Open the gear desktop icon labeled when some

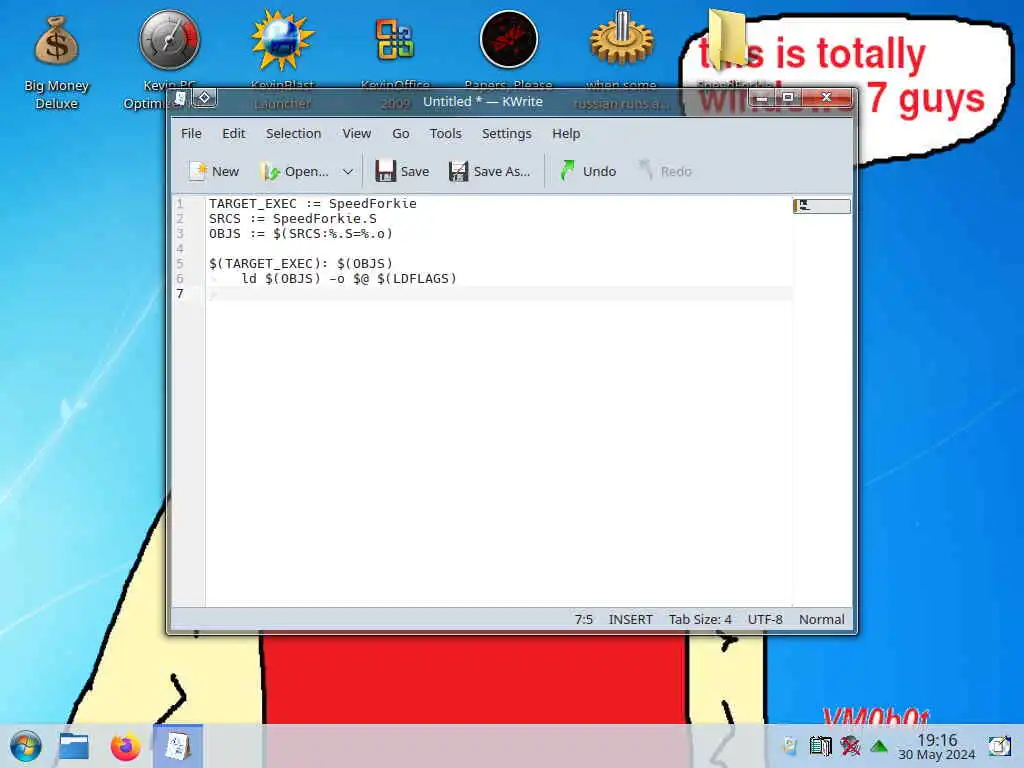(621, 39)
